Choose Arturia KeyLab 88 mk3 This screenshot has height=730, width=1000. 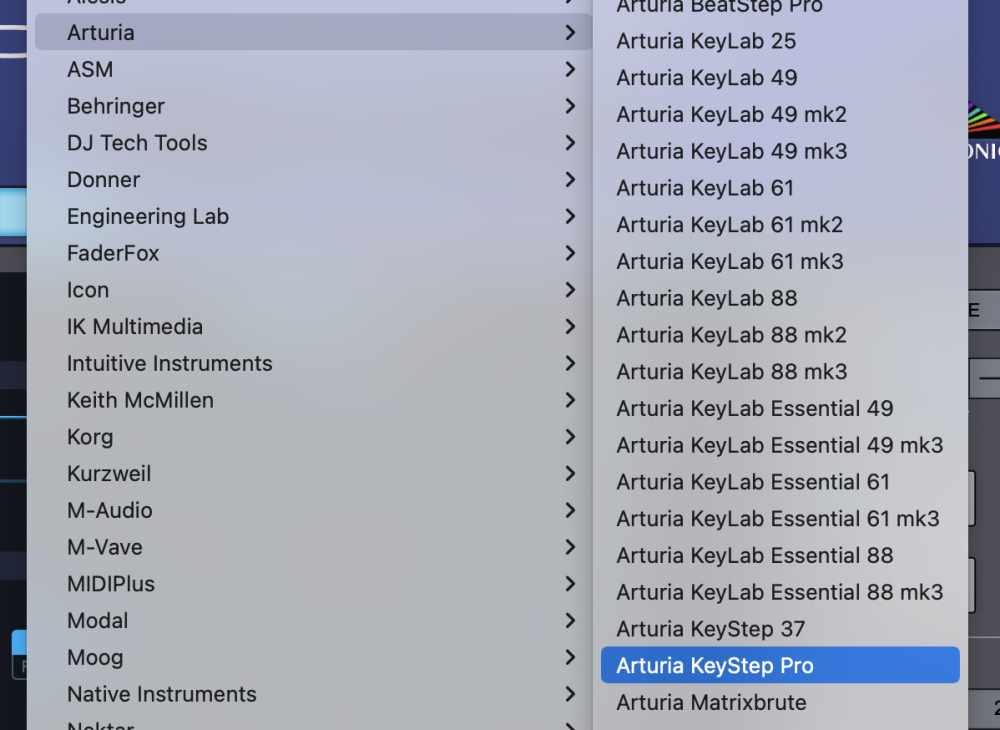(731, 372)
